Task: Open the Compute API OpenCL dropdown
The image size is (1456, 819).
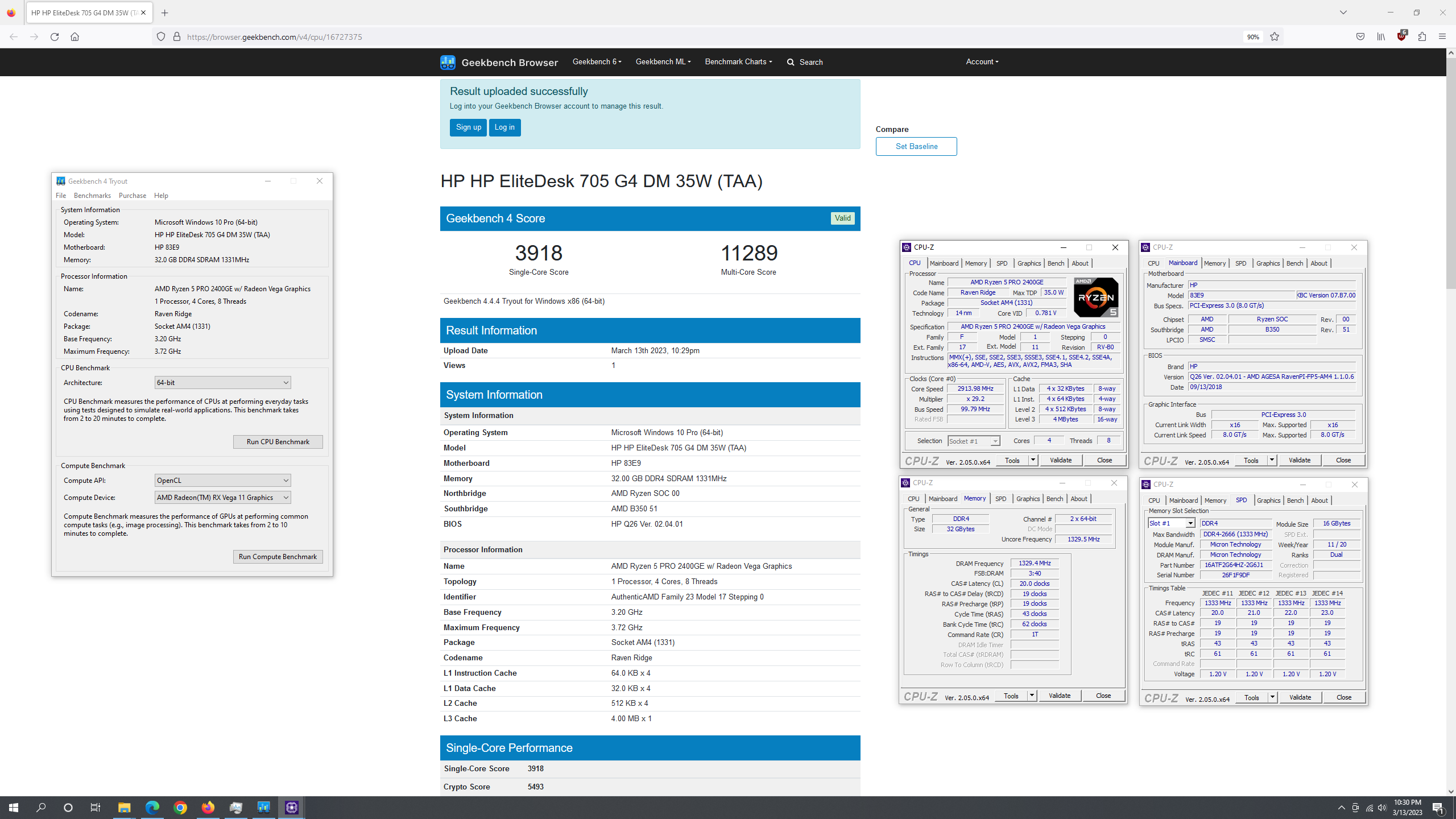Action: tap(222, 481)
